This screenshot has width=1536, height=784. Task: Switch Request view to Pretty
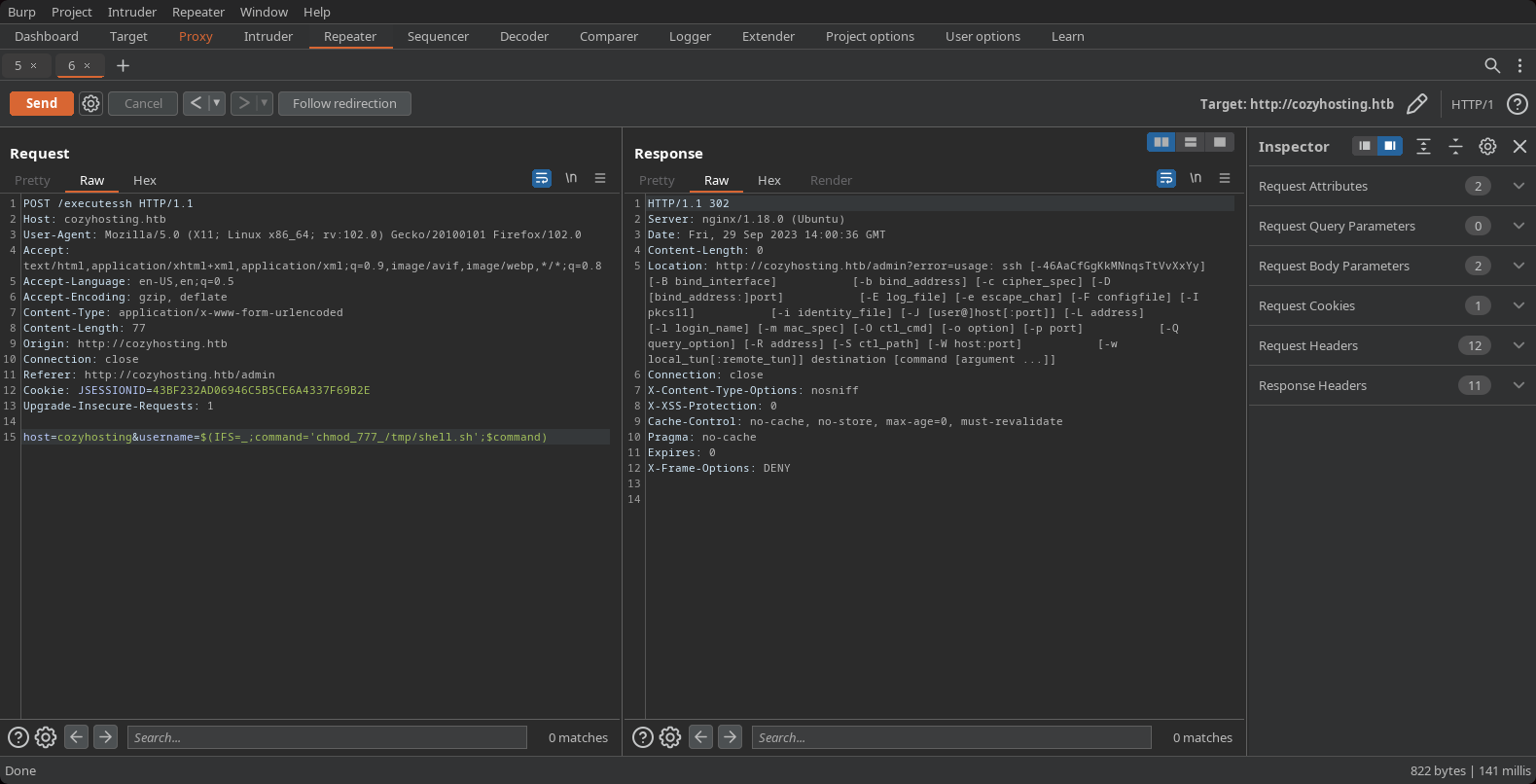click(32, 180)
